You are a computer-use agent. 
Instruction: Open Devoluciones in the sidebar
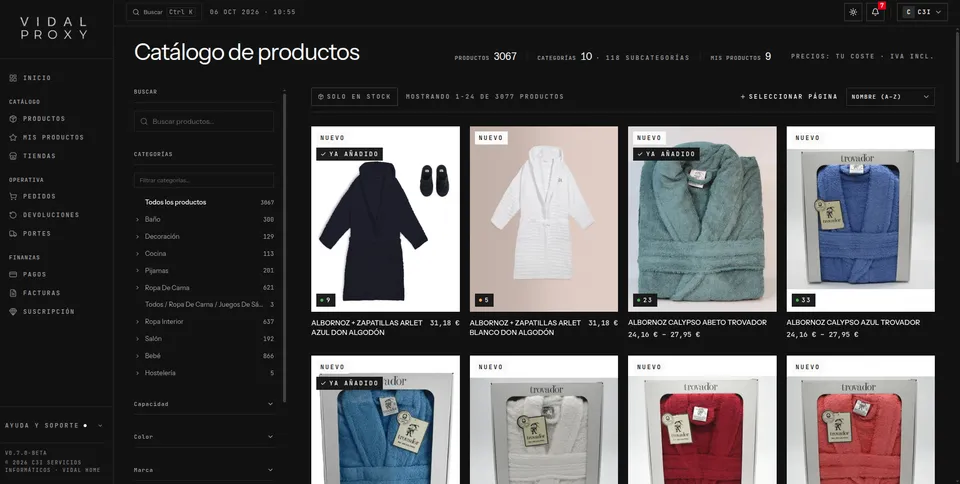51,215
